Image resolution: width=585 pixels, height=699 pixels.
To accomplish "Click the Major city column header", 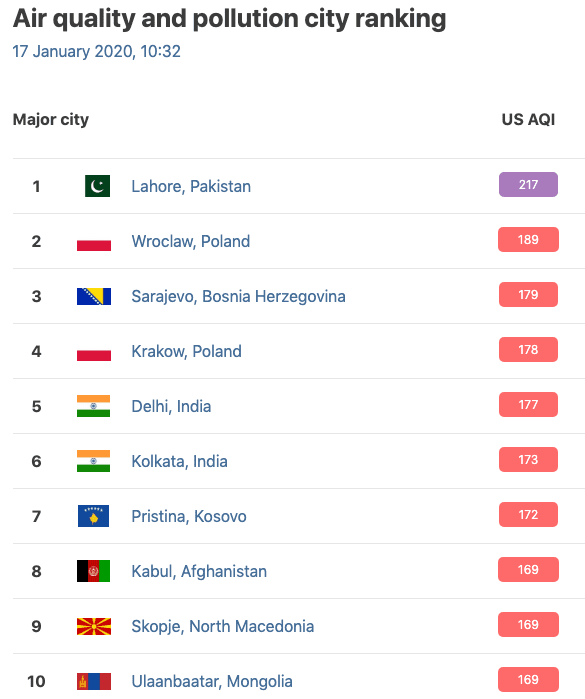I will coord(51,119).
